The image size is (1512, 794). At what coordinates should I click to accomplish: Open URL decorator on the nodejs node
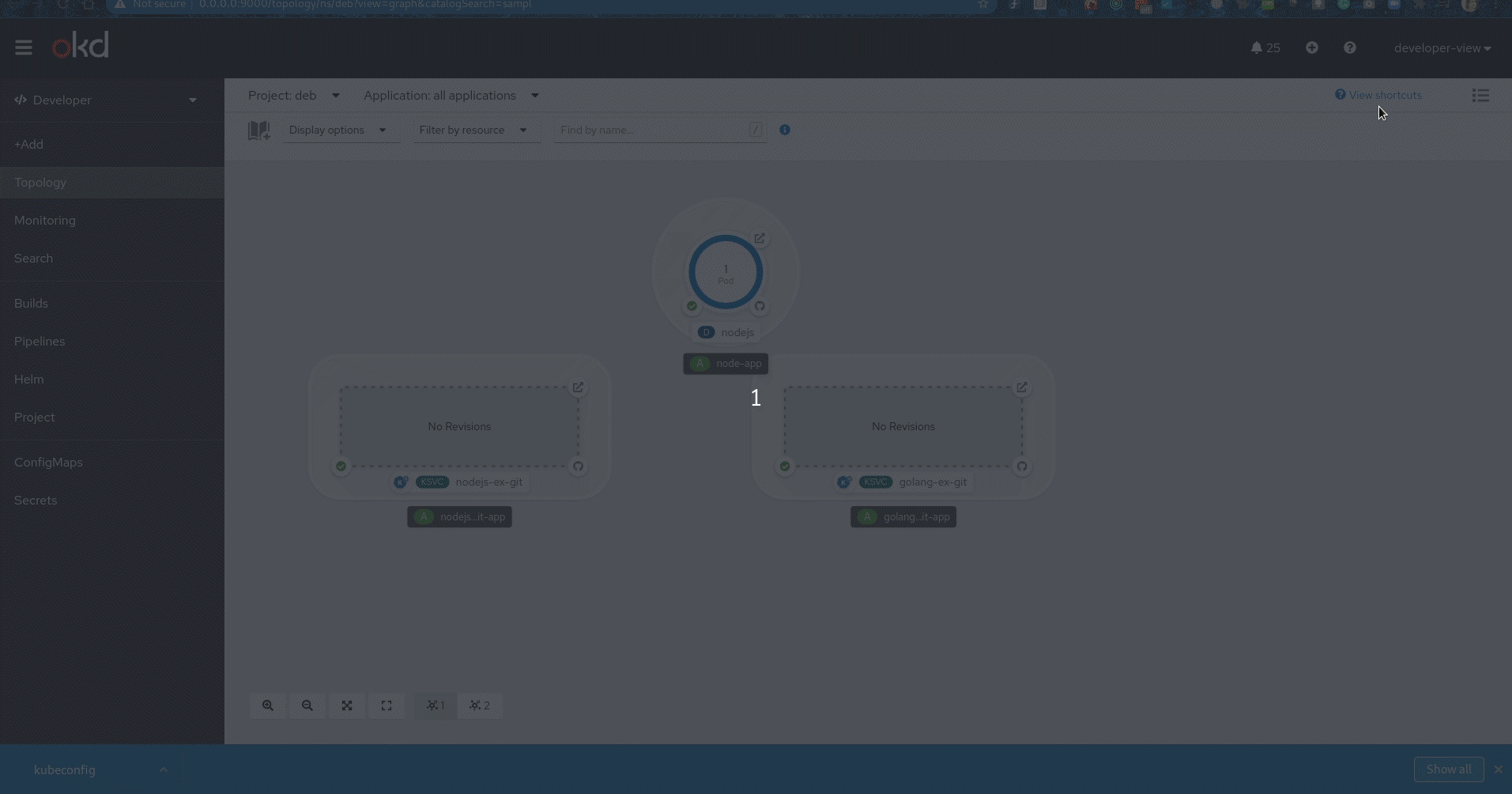pyautogui.click(x=760, y=238)
